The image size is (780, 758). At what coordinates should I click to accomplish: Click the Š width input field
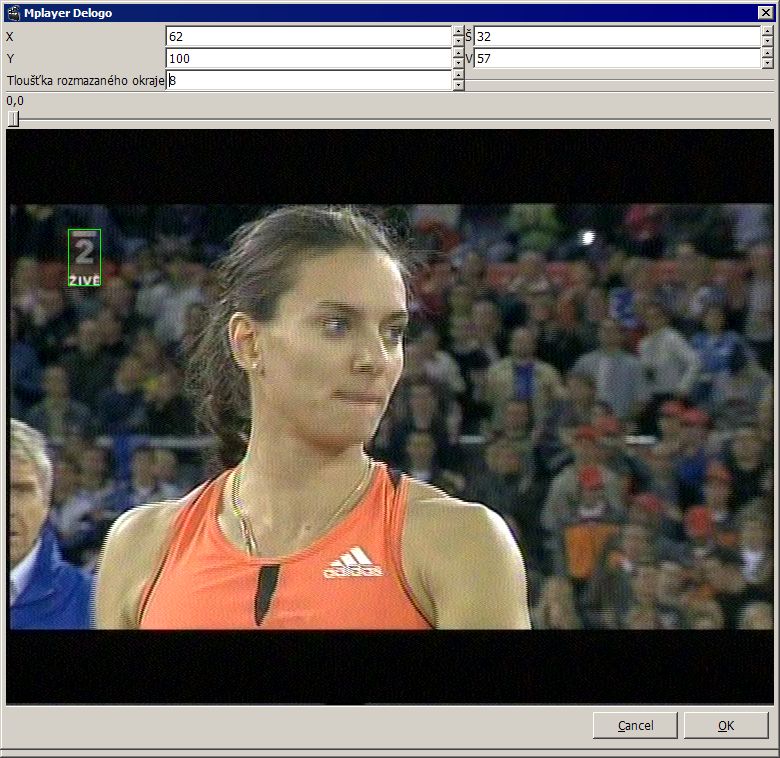617,36
